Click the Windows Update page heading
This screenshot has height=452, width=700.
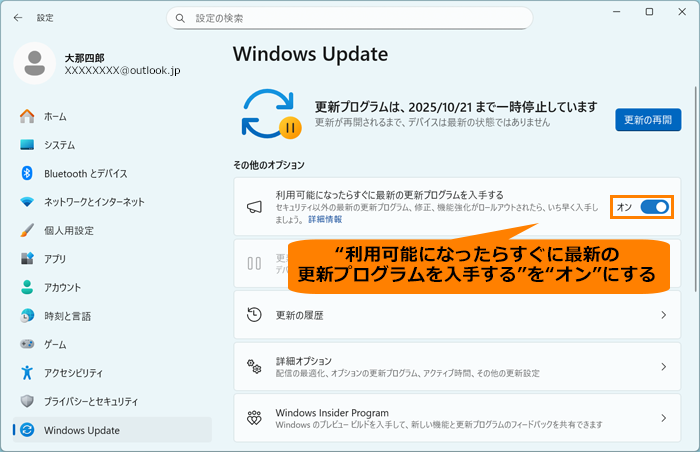pos(310,54)
